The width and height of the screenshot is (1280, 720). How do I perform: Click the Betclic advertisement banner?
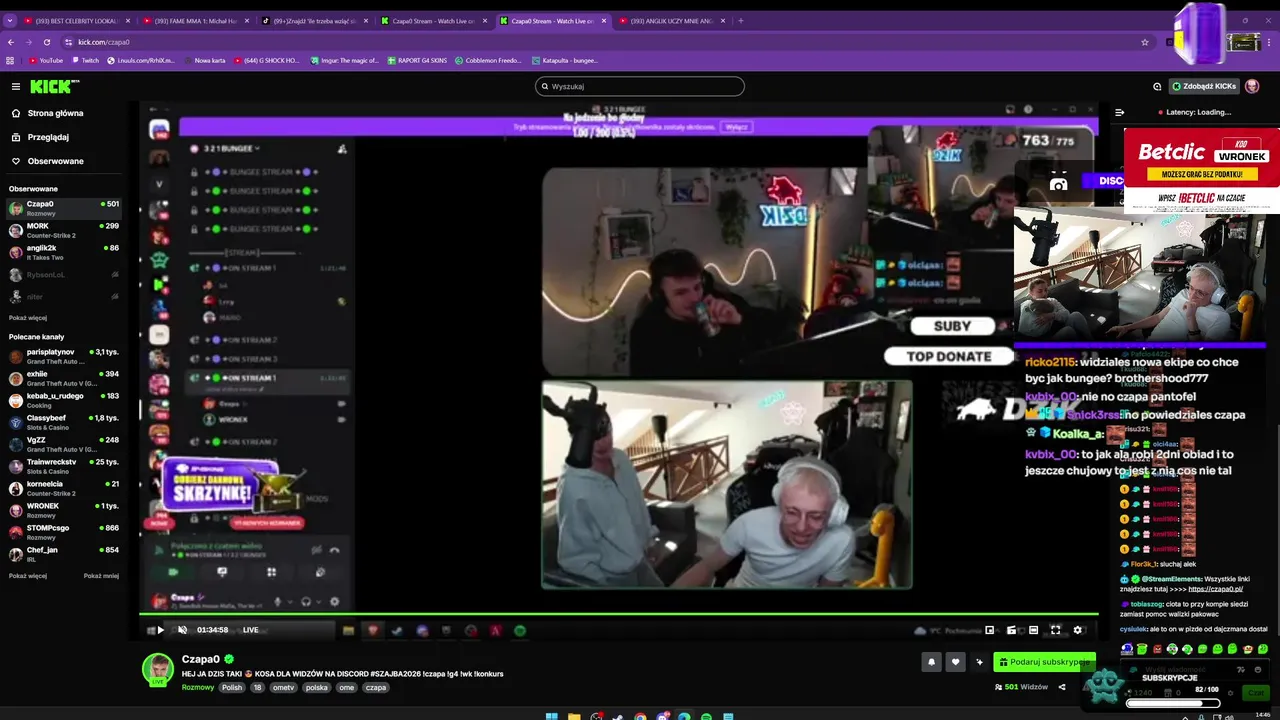point(1201,170)
